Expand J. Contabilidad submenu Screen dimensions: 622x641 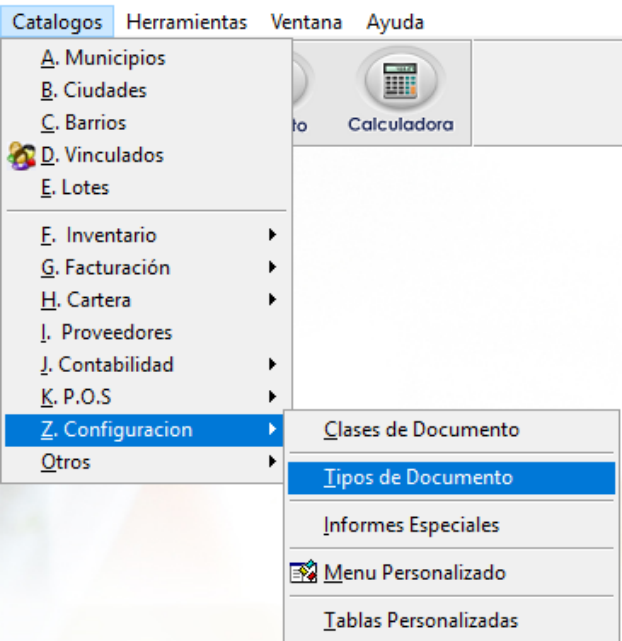pos(145,364)
